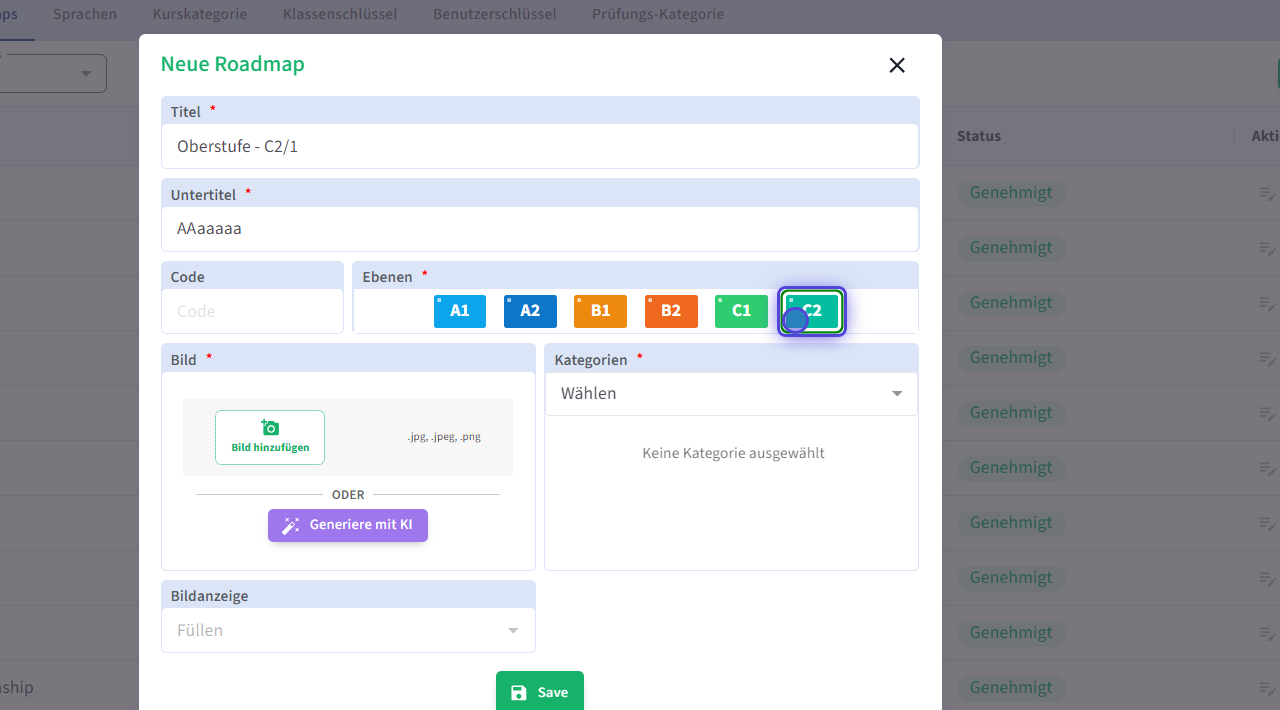Click edit icon in third table row
Screen dimensions: 1280x710
click(1267, 303)
